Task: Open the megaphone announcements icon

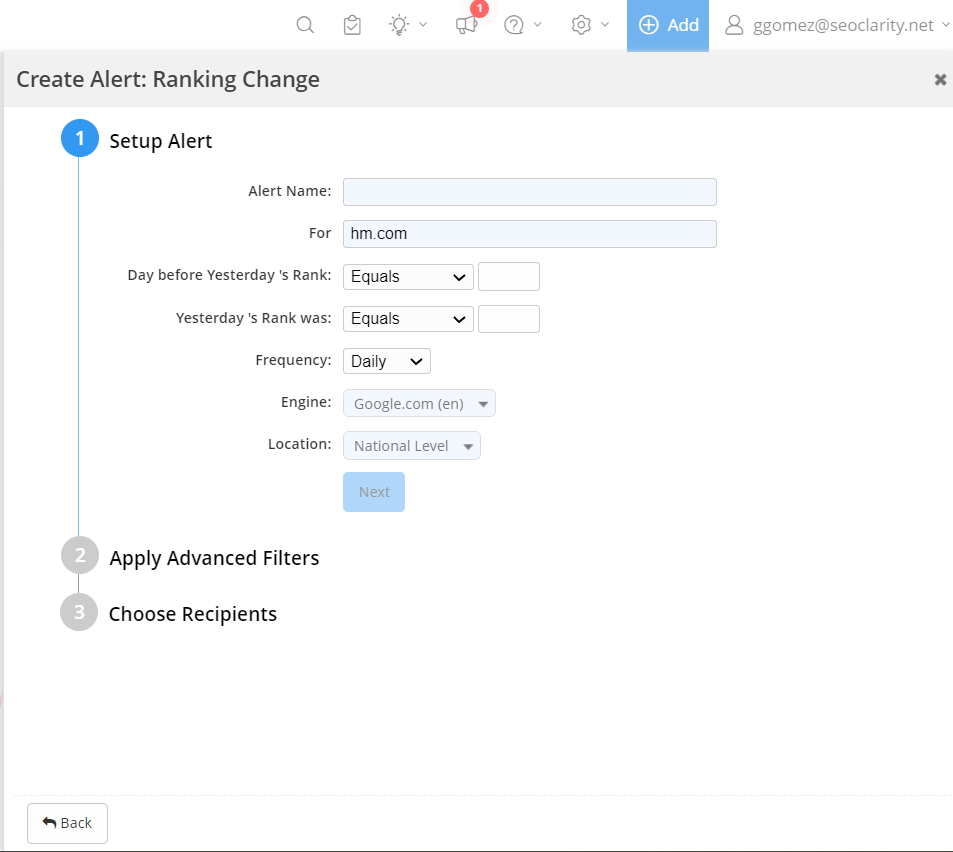Action: 466,25
